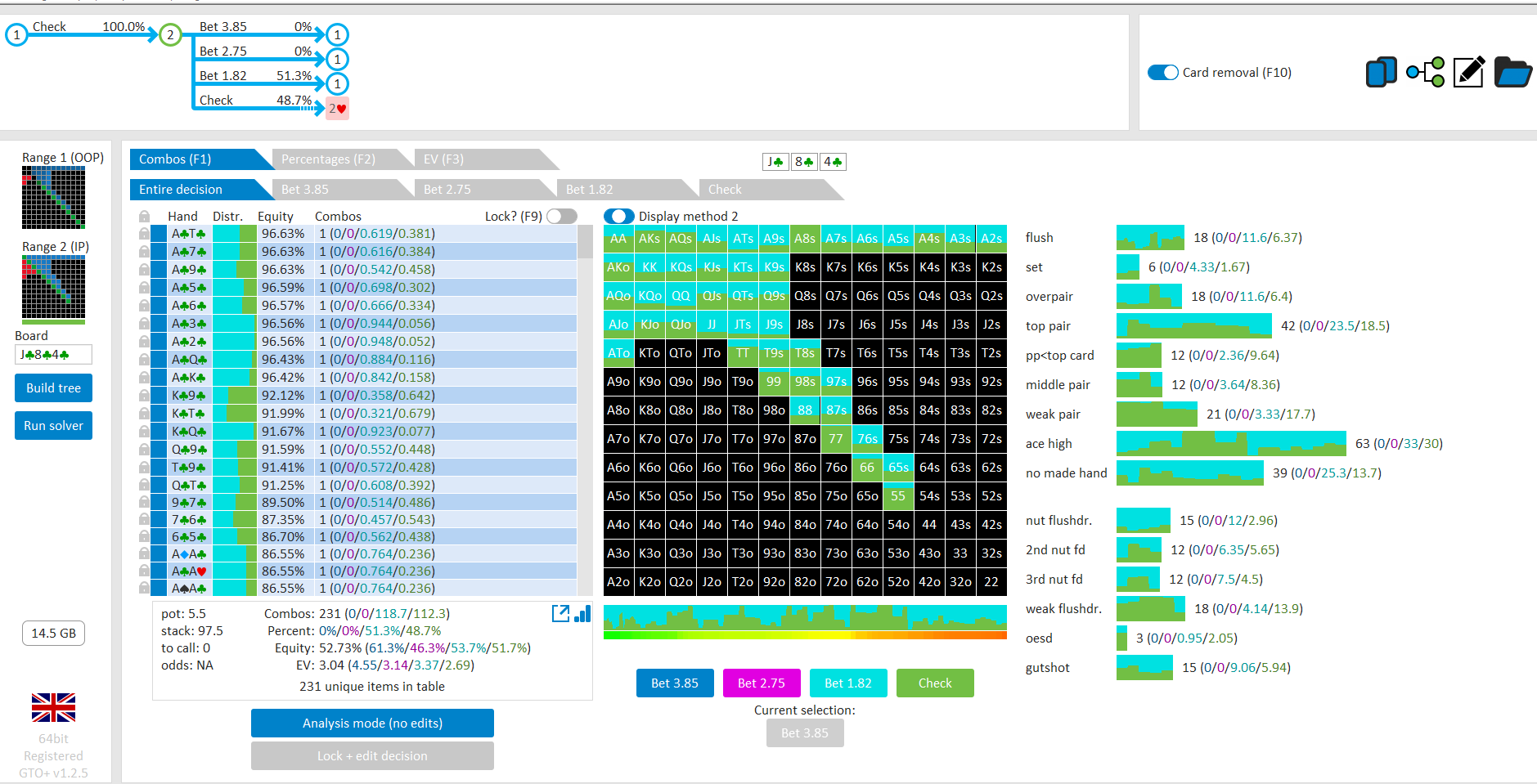This screenshot has height=784, width=1537.
Task: Open Range 1 (OOP) grid thumbnail
Action: point(53,198)
